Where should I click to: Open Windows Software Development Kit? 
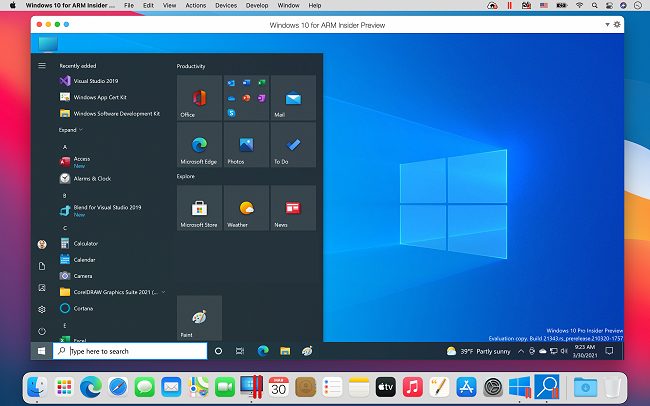point(112,113)
